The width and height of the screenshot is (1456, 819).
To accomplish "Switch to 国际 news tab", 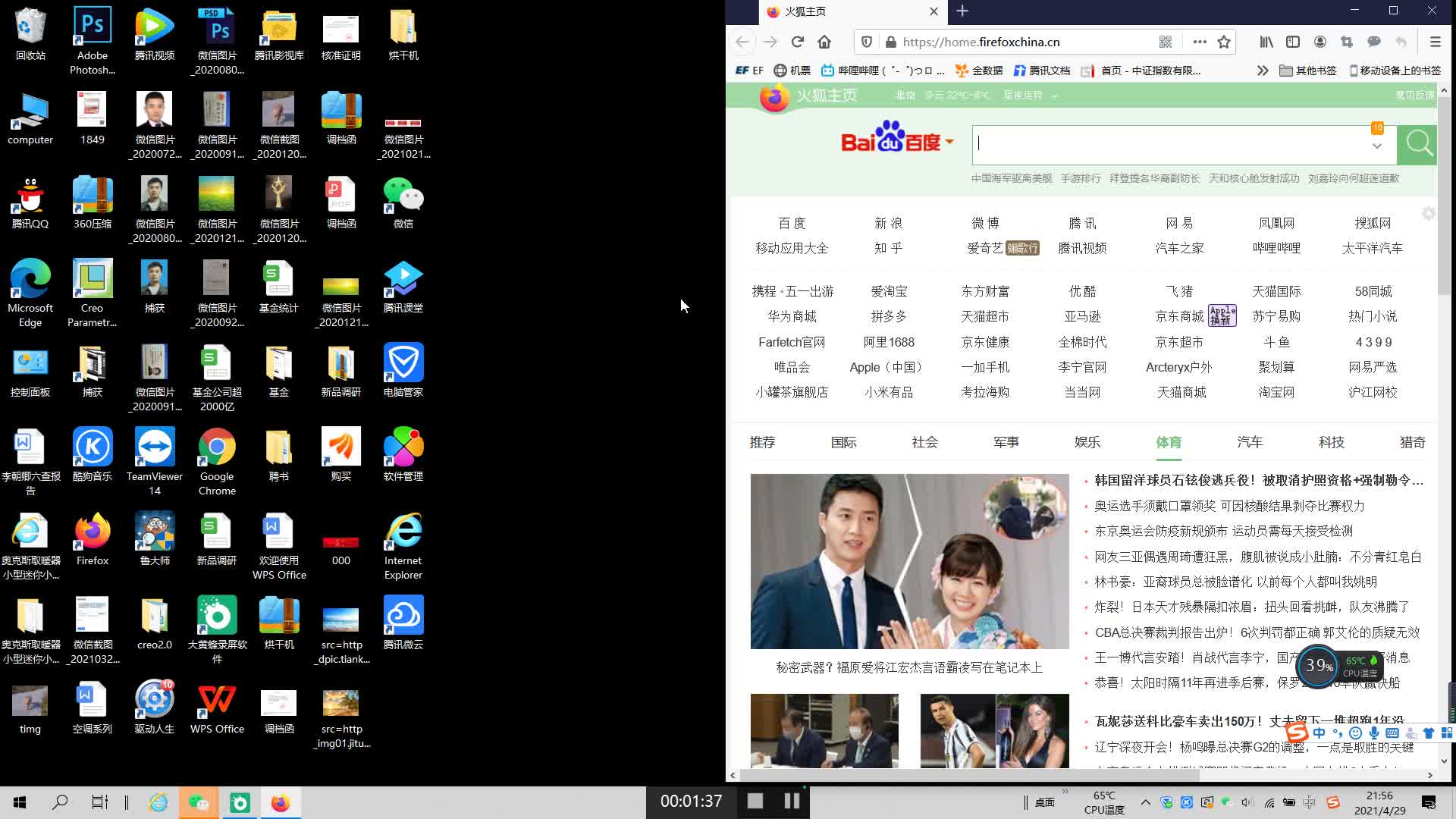I will pos(843,443).
